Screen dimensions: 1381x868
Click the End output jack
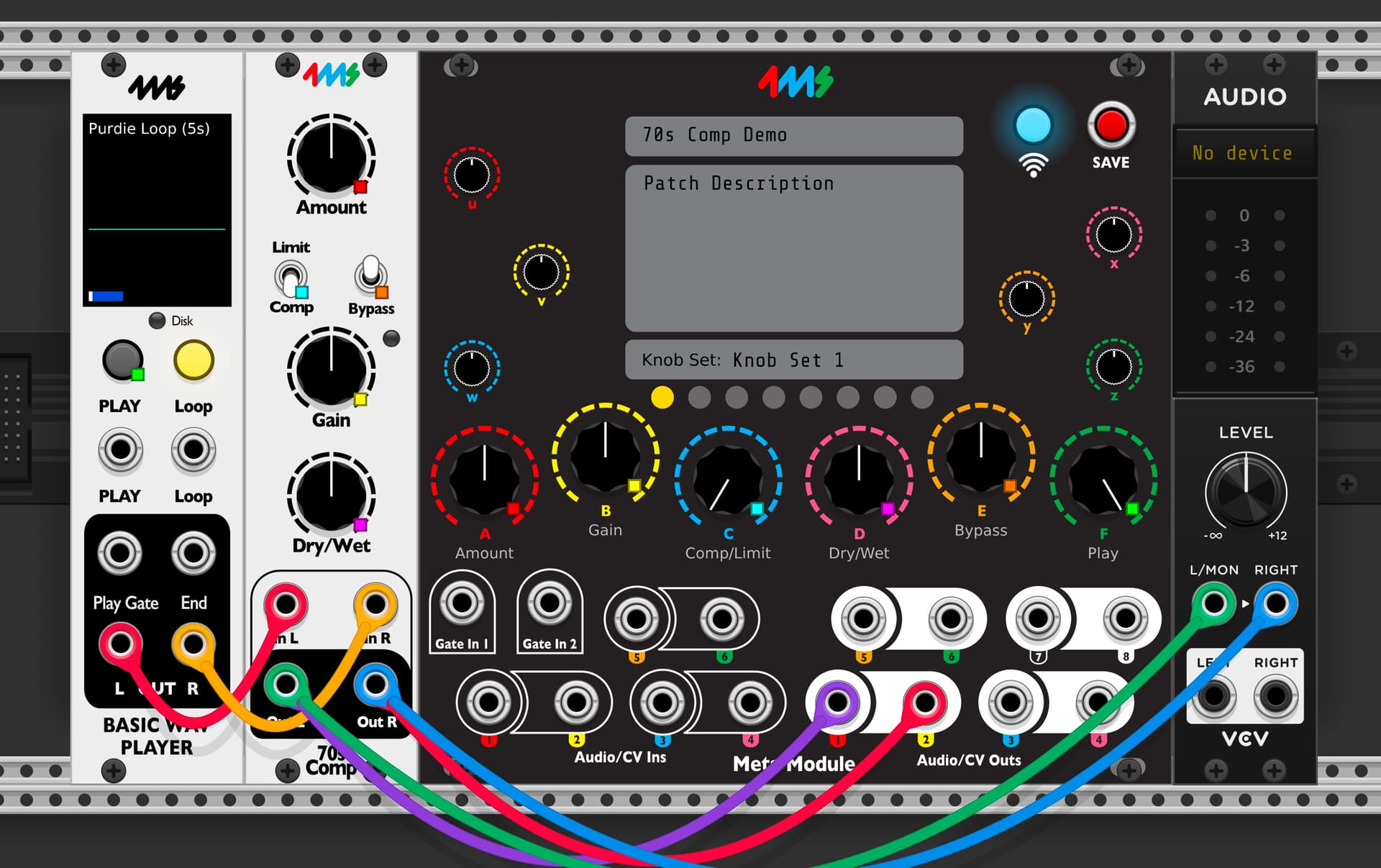pyautogui.click(x=193, y=554)
